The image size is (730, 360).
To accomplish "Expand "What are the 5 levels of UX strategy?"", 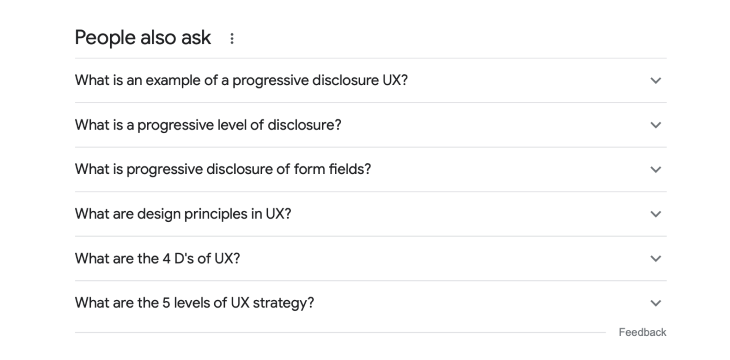I will point(371,303).
